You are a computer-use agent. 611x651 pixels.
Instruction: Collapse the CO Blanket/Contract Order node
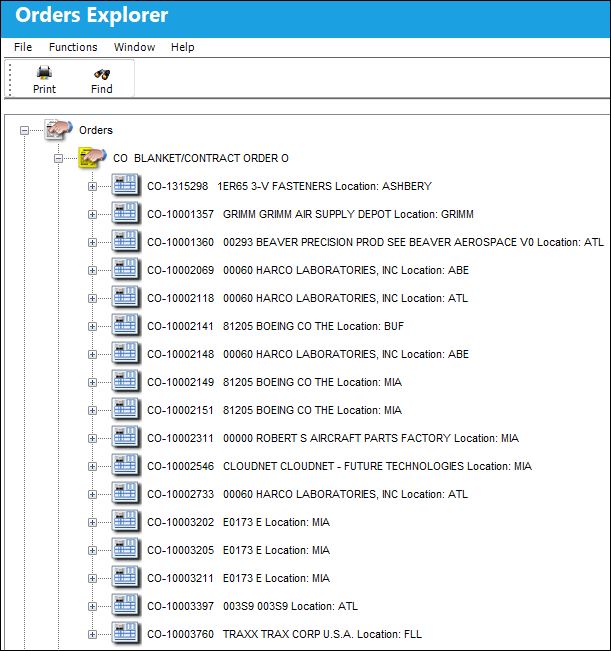click(x=59, y=158)
